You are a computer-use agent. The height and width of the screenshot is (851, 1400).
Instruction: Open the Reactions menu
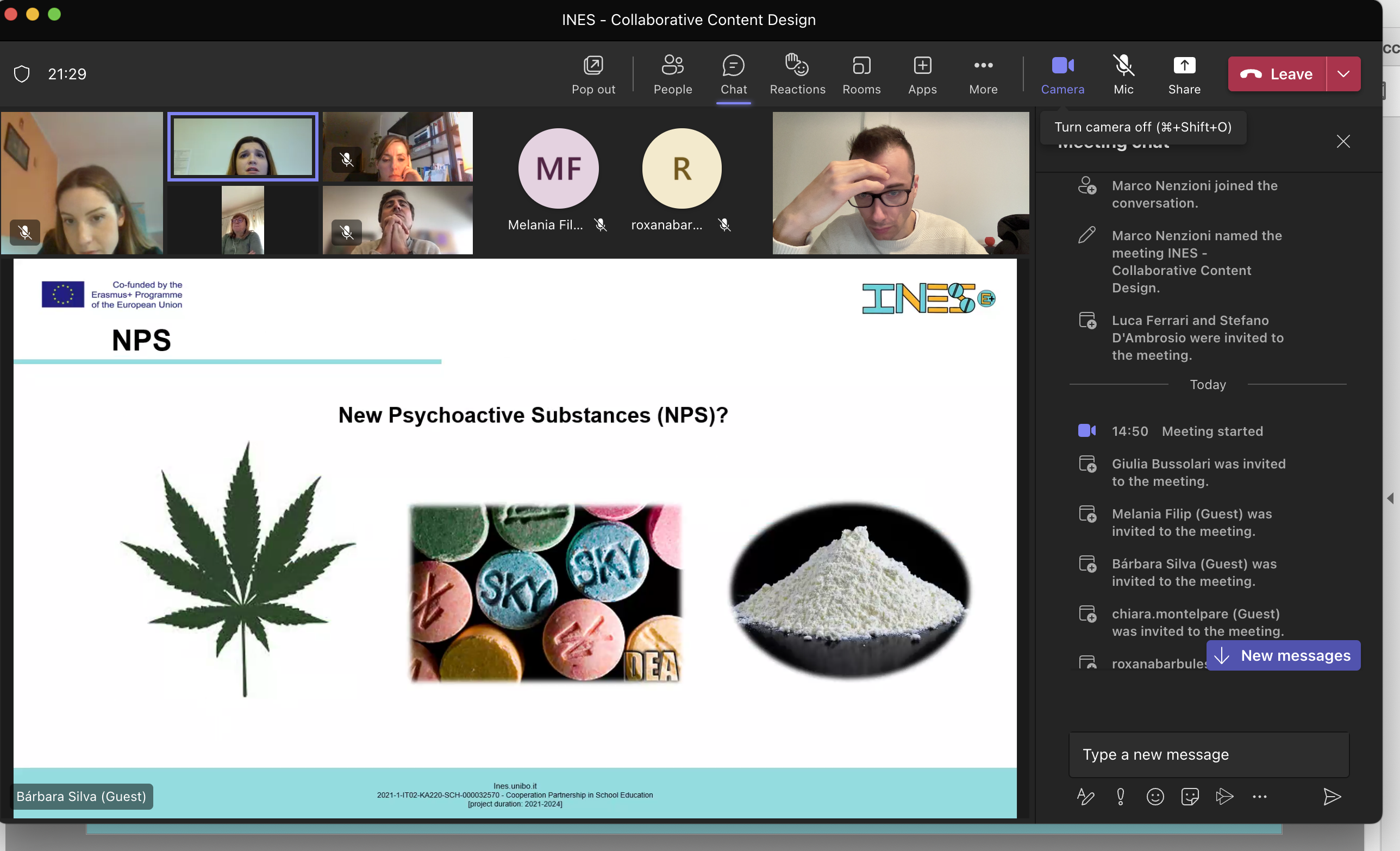tap(797, 74)
